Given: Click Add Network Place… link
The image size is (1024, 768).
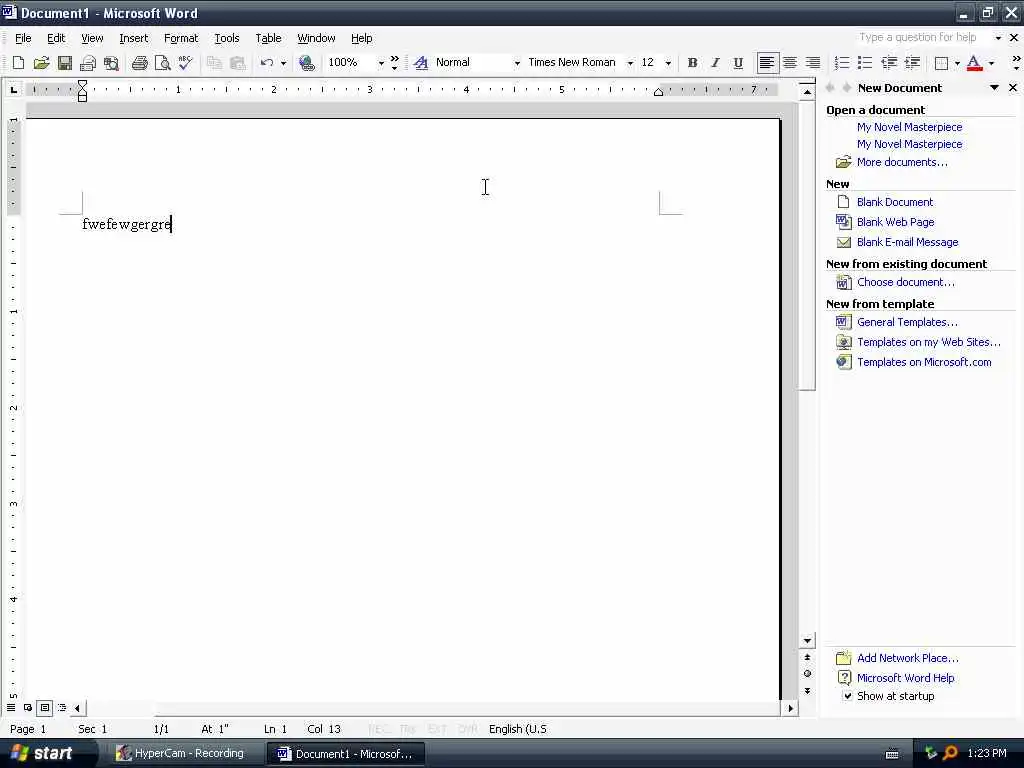Looking at the screenshot, I should coord(908,658).
